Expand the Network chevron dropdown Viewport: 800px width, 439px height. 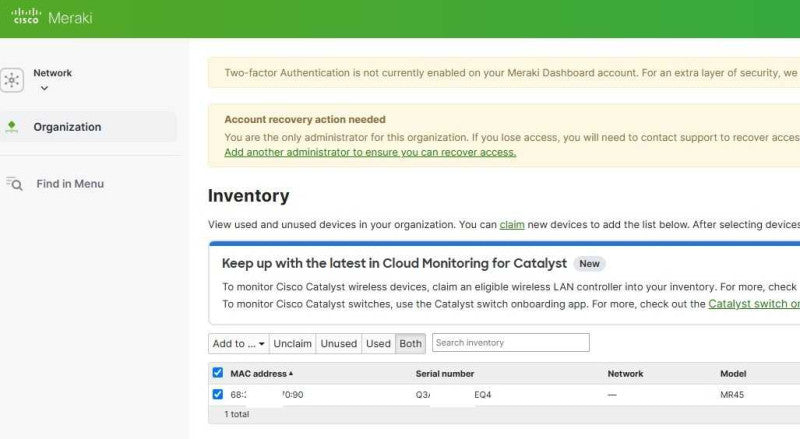tap(44, 88)
